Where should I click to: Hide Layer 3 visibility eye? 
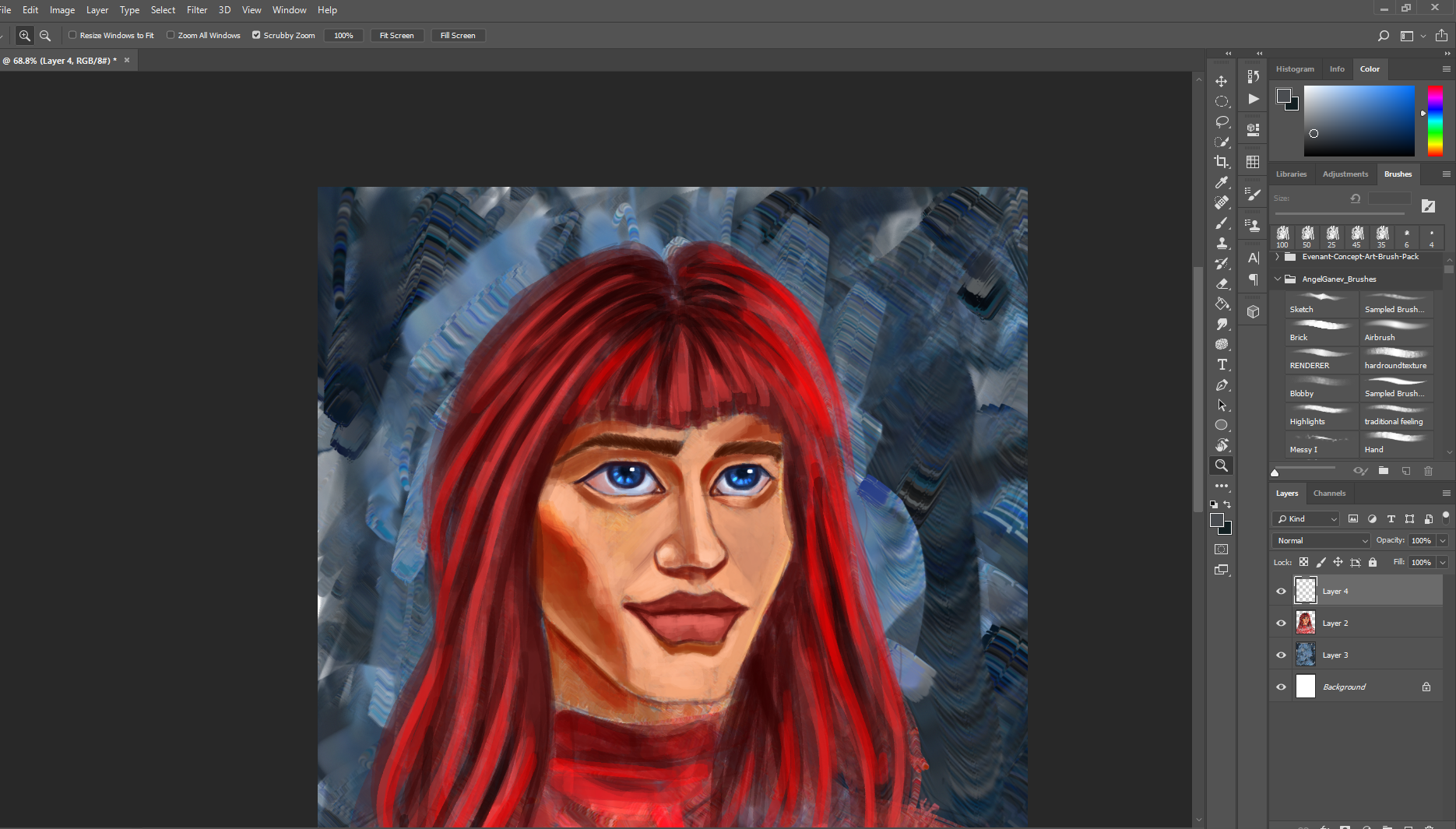1281,655
